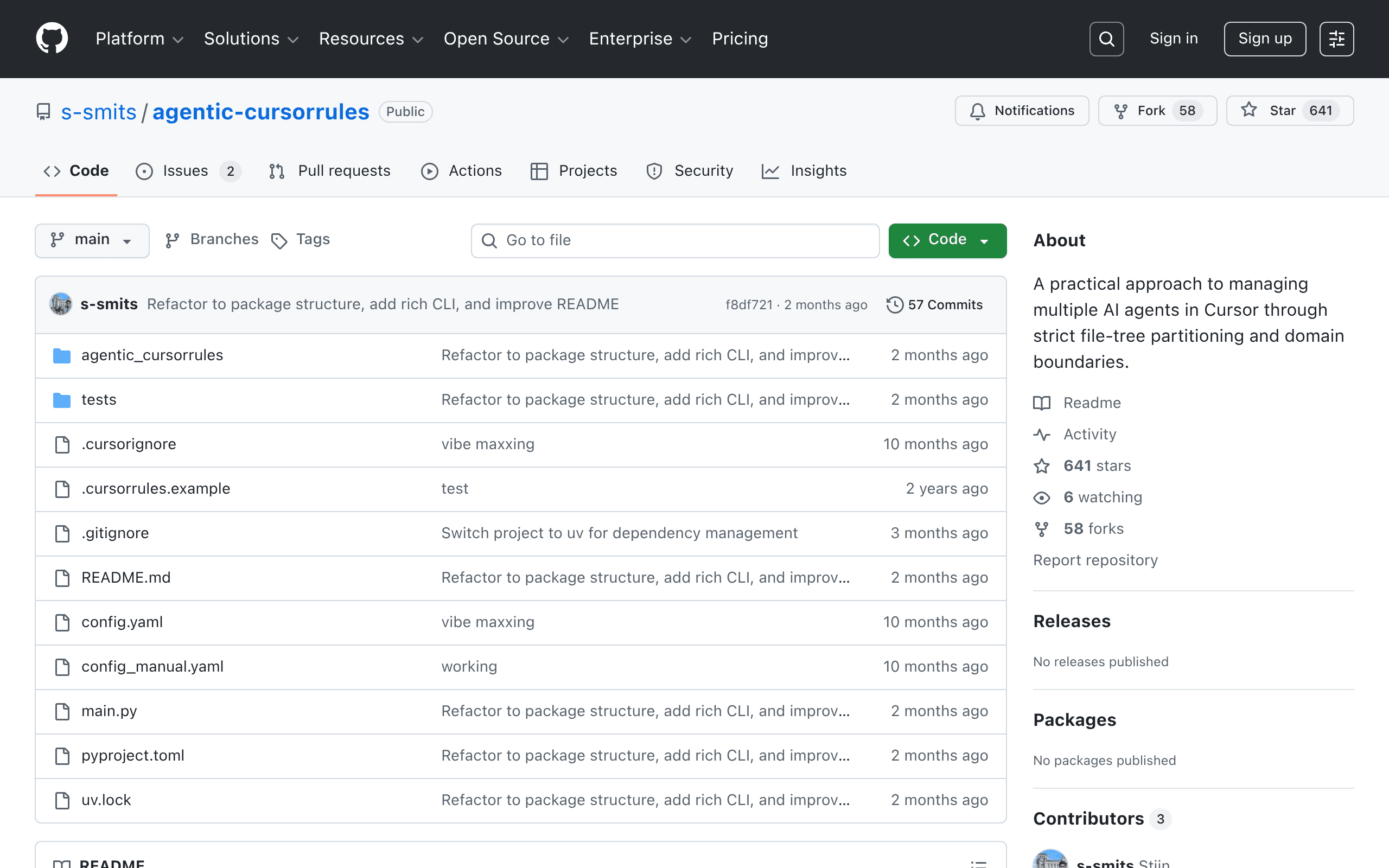The height and width of the screenshot is (868, 1389).
Task: Click s-smits avatar in latest commit row
Action: (61, 304)
